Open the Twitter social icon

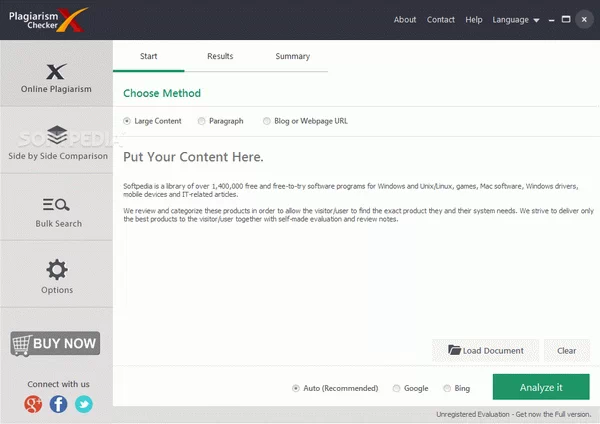coord(83,404)
